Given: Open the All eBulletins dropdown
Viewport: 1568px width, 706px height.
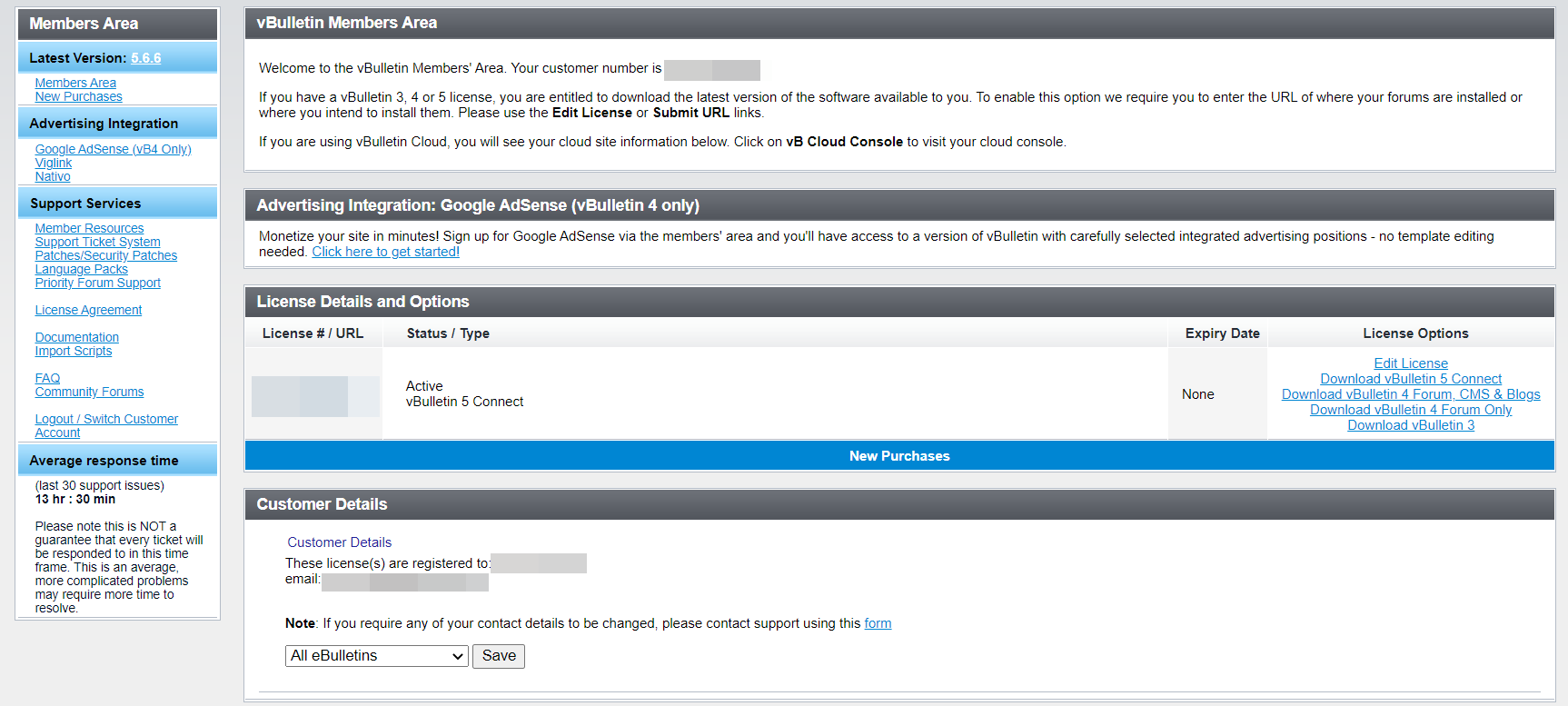Looking at the screenshot, I should [x=377, y=656].
